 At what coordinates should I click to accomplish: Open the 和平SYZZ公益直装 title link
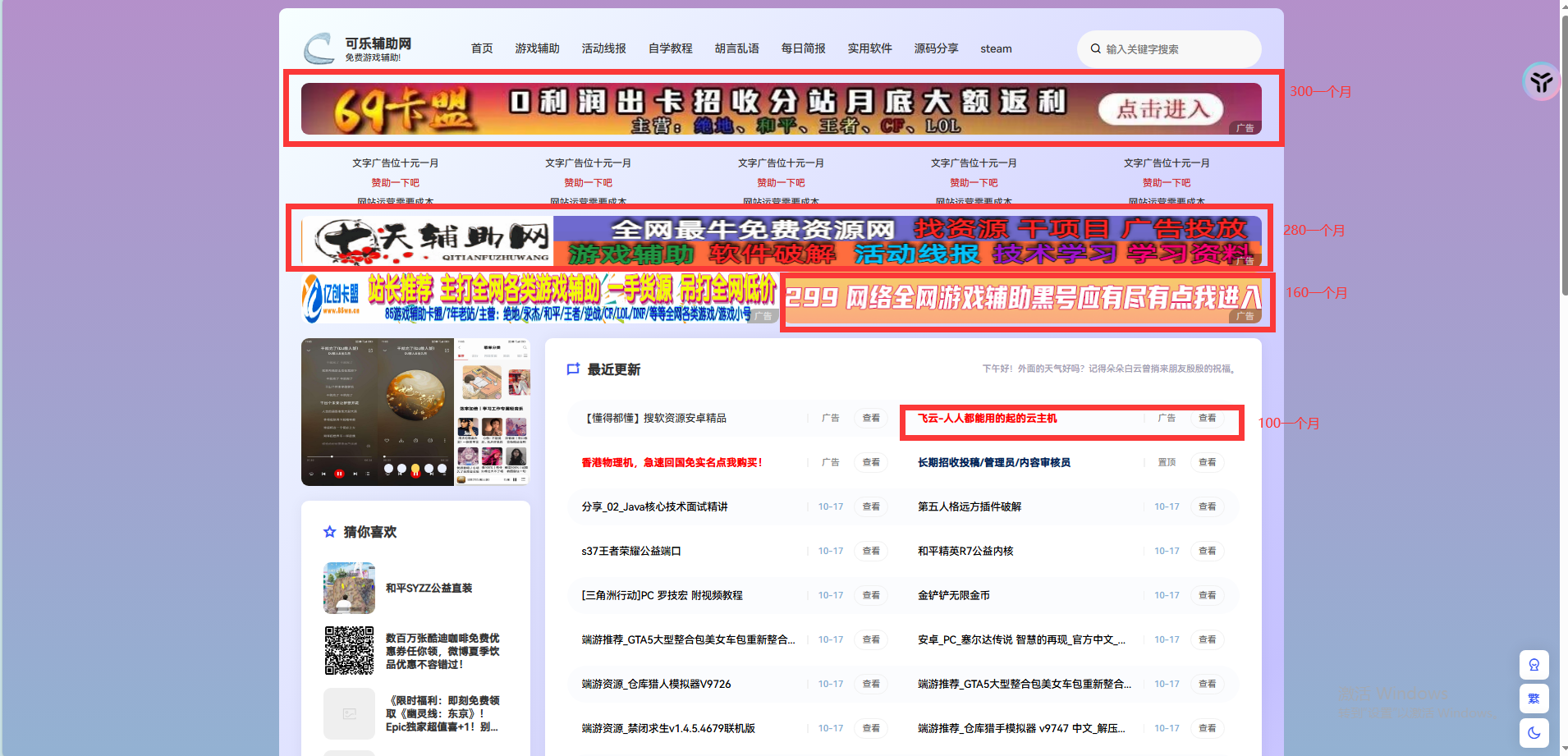[x=429, y=588]
